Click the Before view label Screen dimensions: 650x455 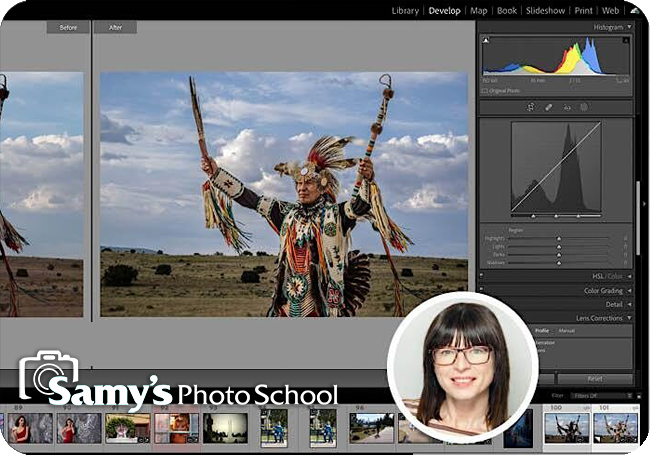[x=68, y=28]
